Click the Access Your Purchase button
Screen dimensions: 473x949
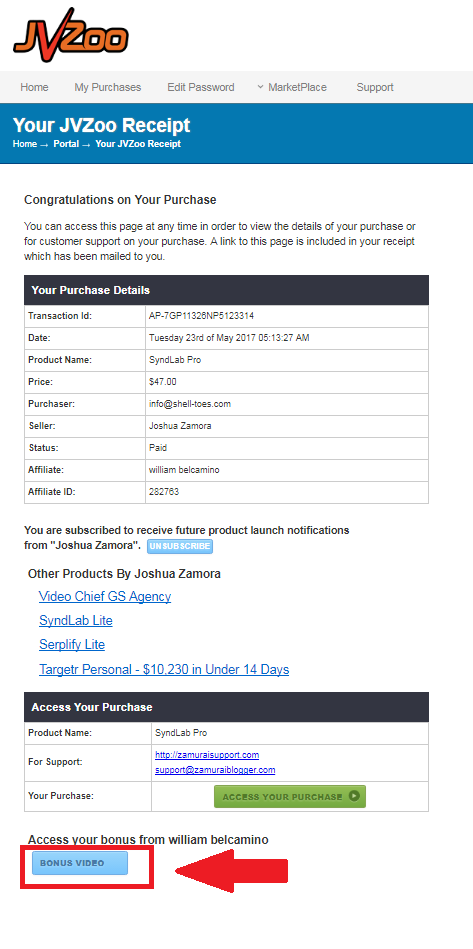(290, 796)
